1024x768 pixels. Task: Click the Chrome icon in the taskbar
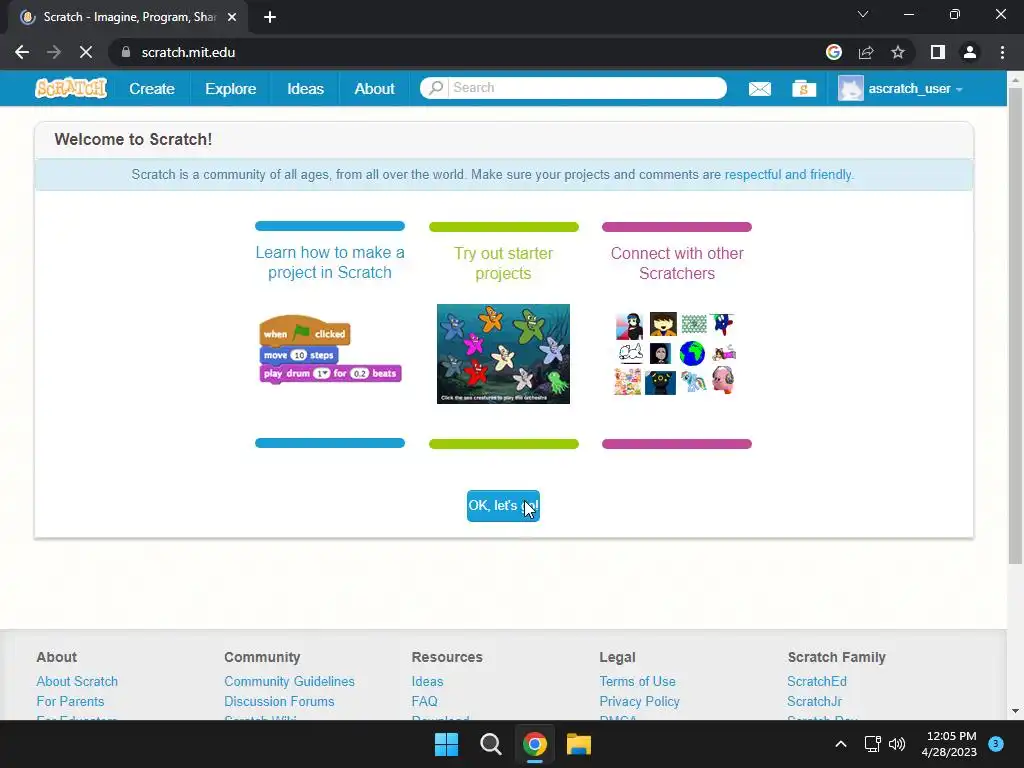tap(534, 744)
